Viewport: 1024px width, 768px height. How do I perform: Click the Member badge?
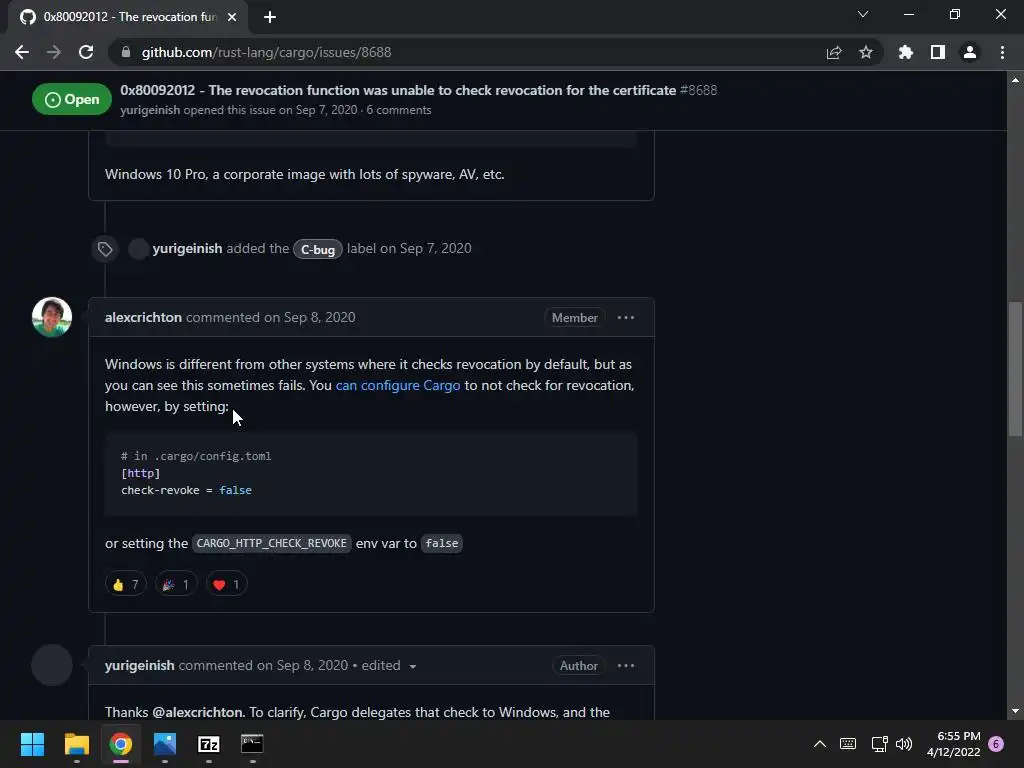point(575,317)
